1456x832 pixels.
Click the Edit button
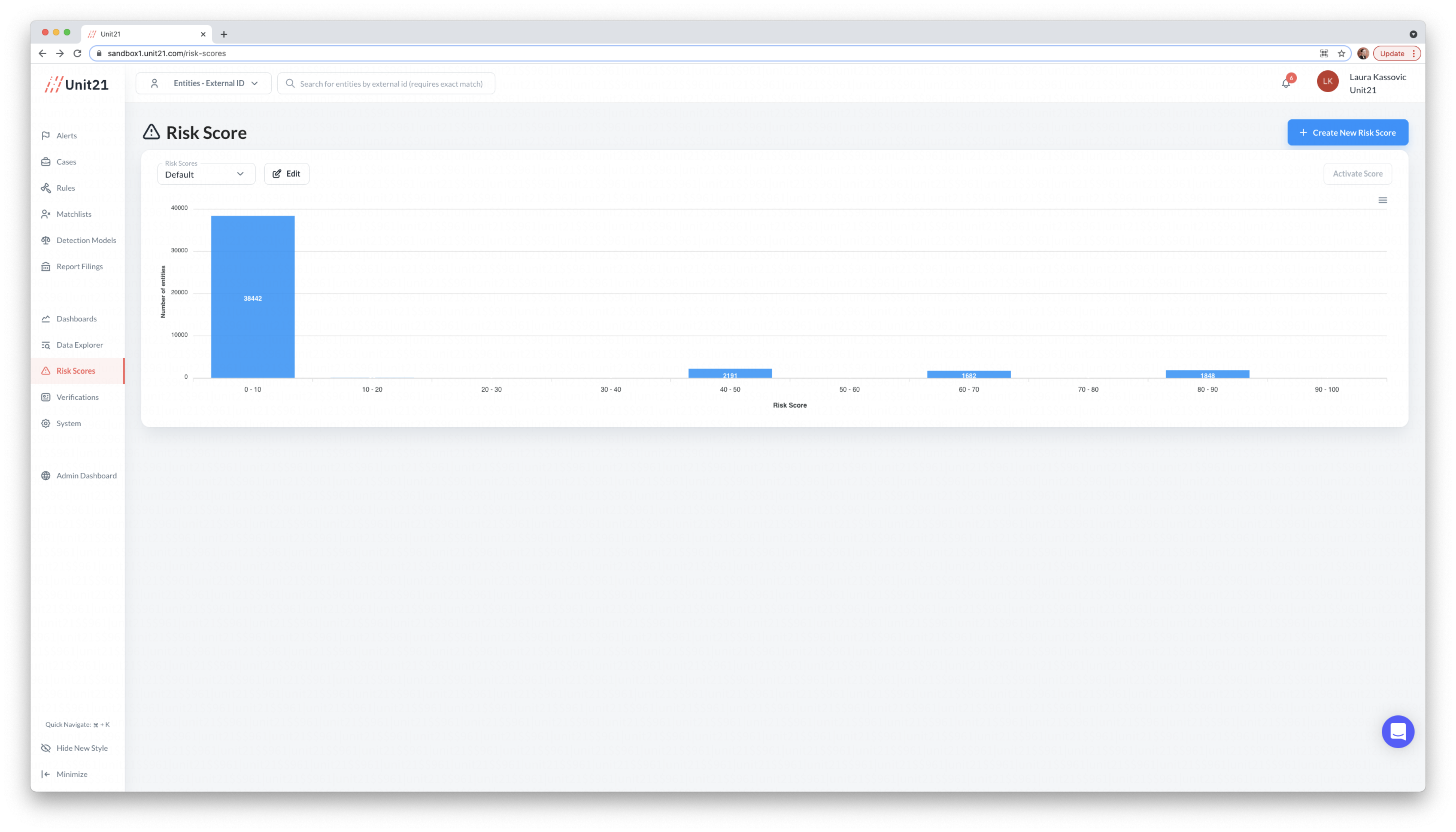(x=286, y=174)
